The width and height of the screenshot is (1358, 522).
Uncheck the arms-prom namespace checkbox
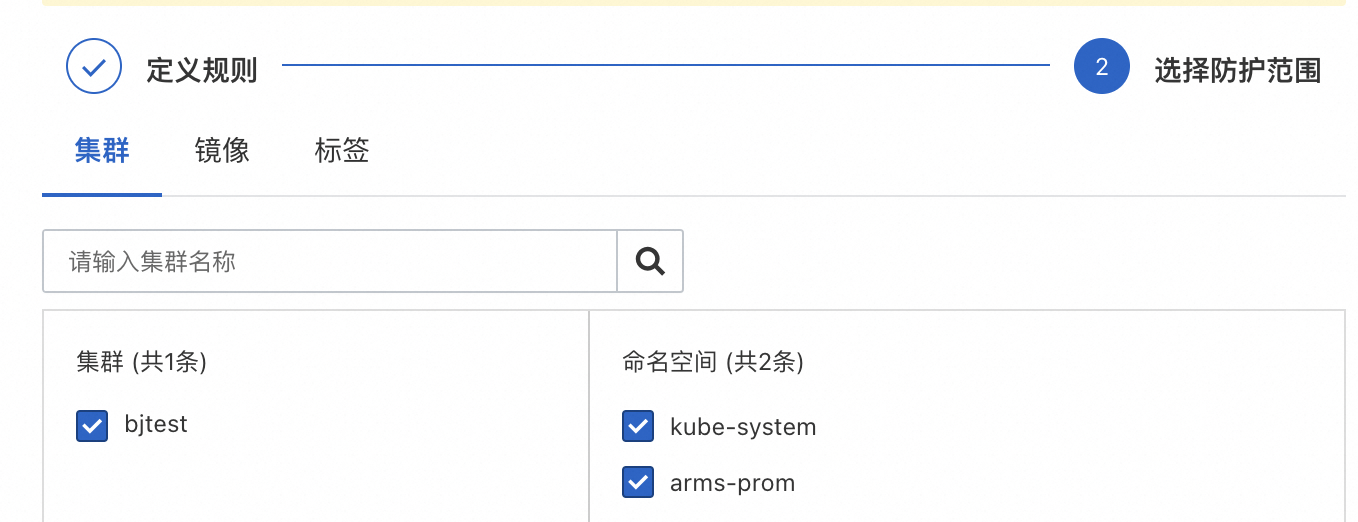point(638,483)
